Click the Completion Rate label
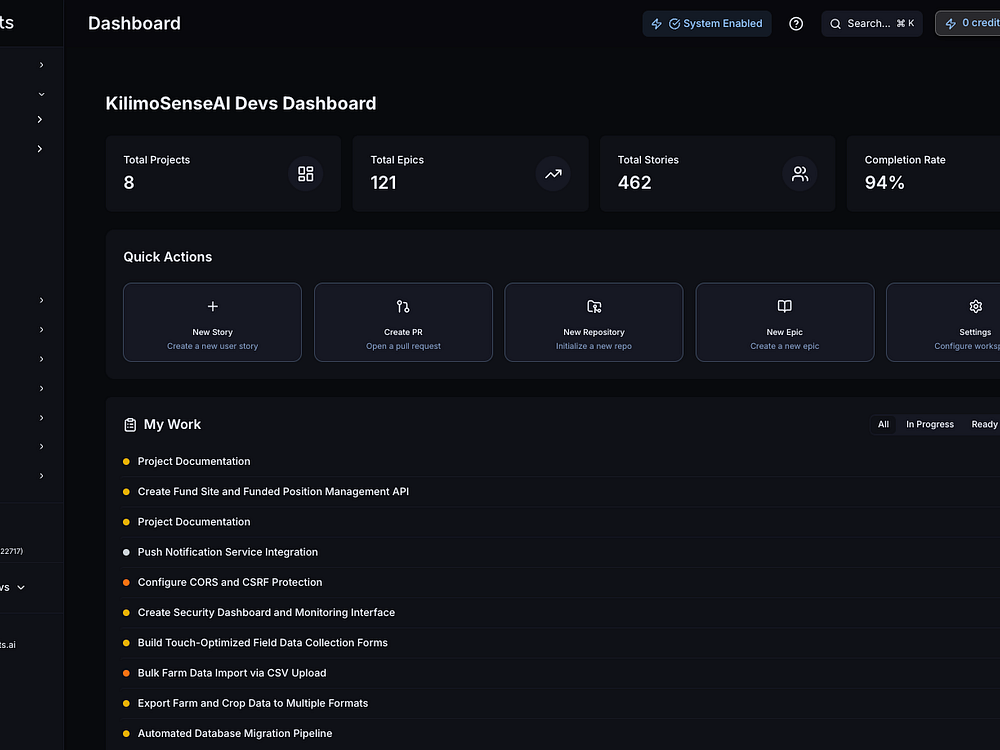 click(x=905, y=160)
